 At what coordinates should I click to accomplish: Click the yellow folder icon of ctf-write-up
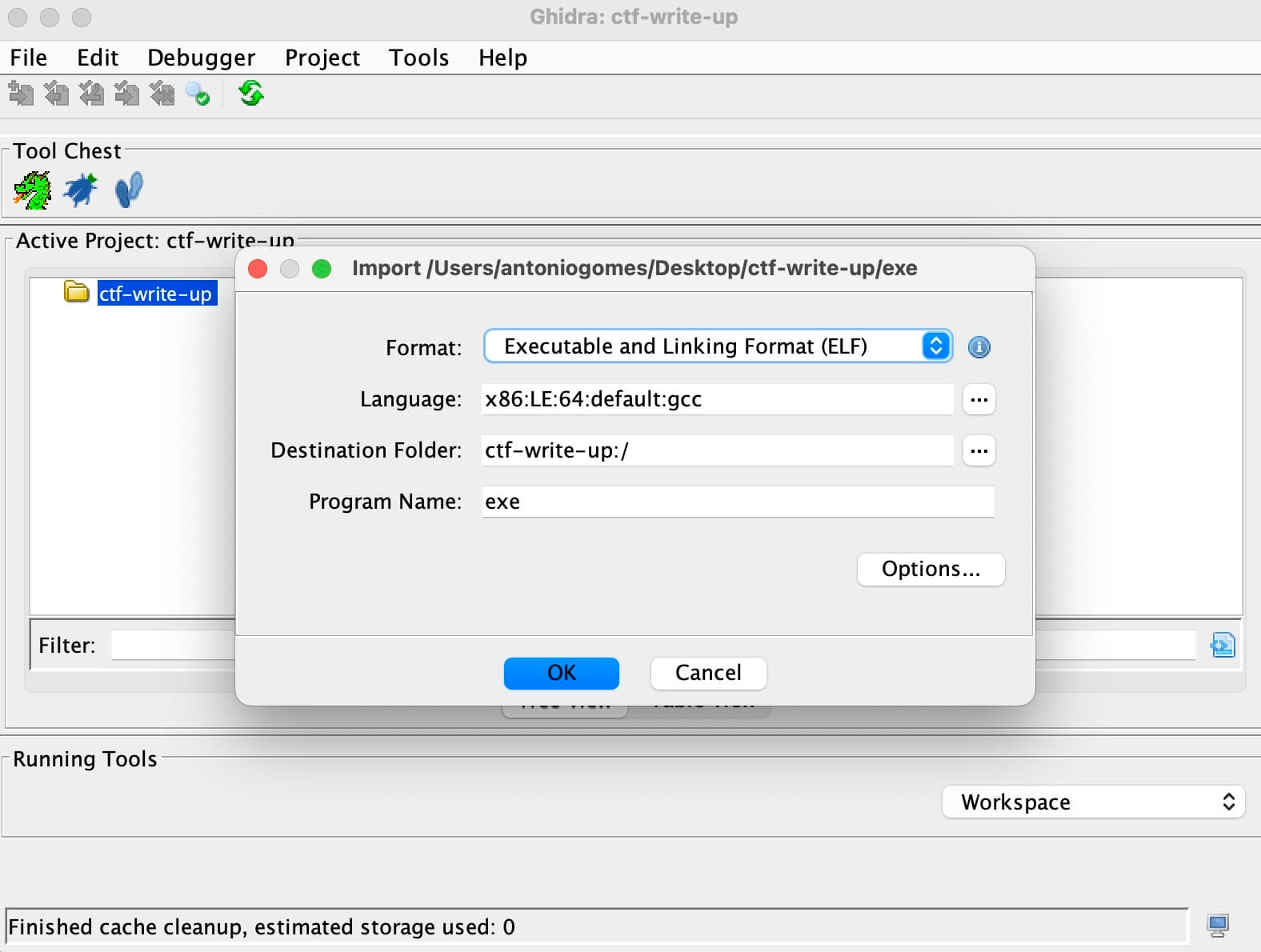(x=77, y=292)
